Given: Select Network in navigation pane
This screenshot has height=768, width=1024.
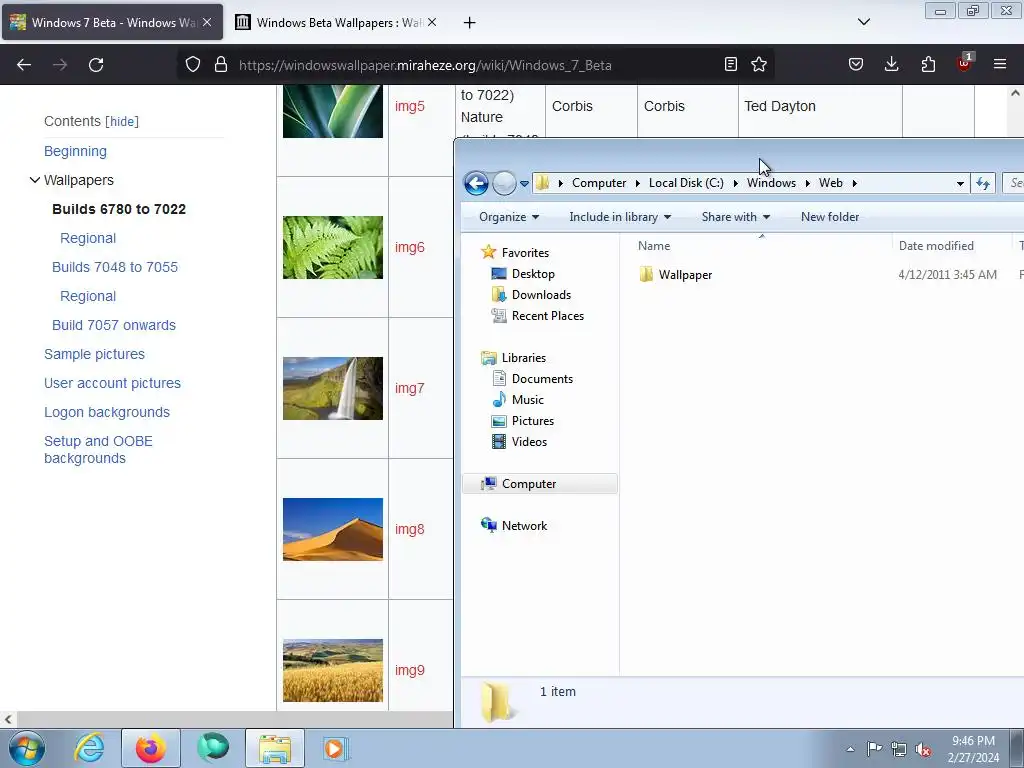Looking at the screenshot, I should 514,526.
